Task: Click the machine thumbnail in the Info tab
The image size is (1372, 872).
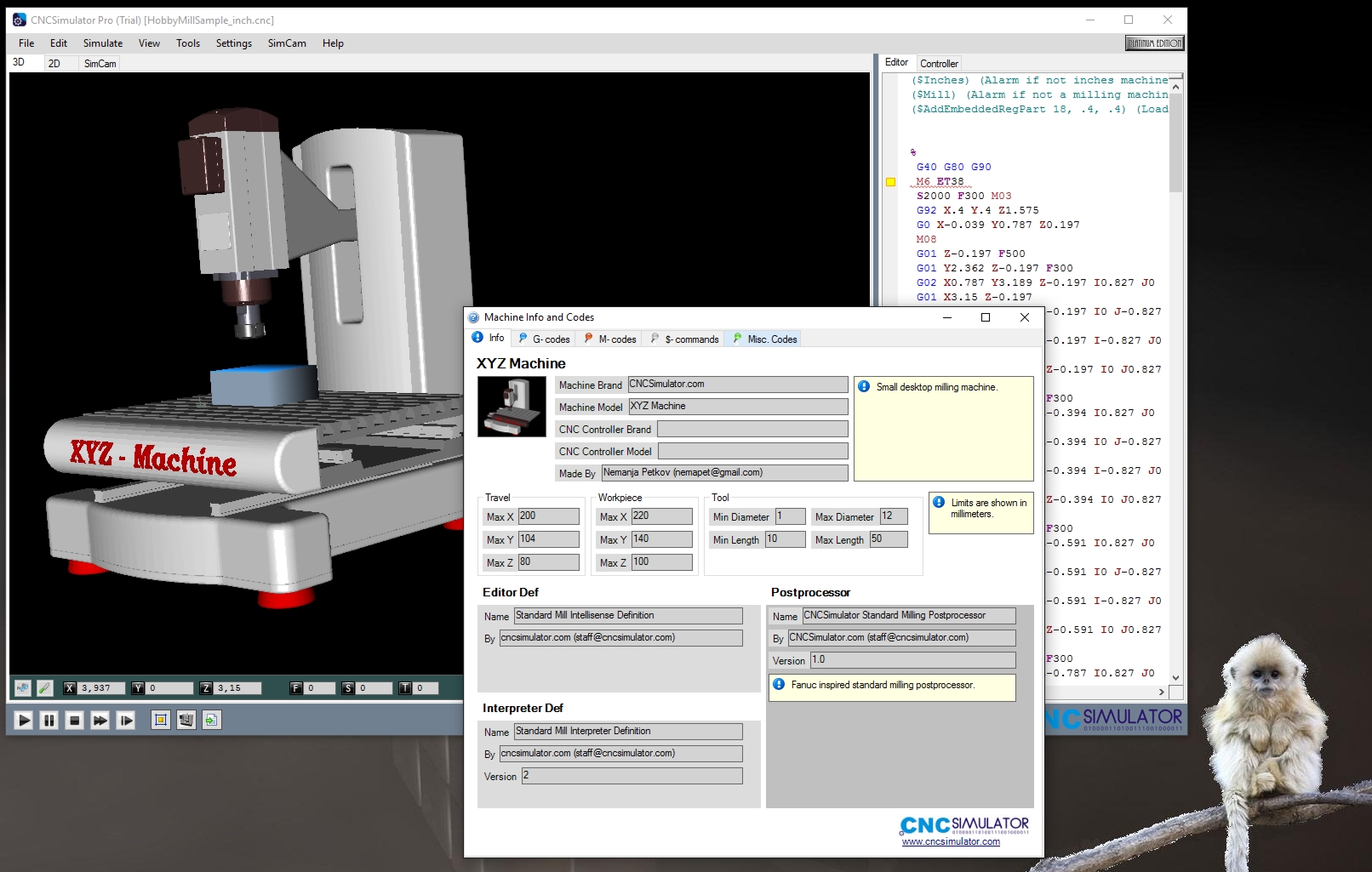Action: pos(512,407)
